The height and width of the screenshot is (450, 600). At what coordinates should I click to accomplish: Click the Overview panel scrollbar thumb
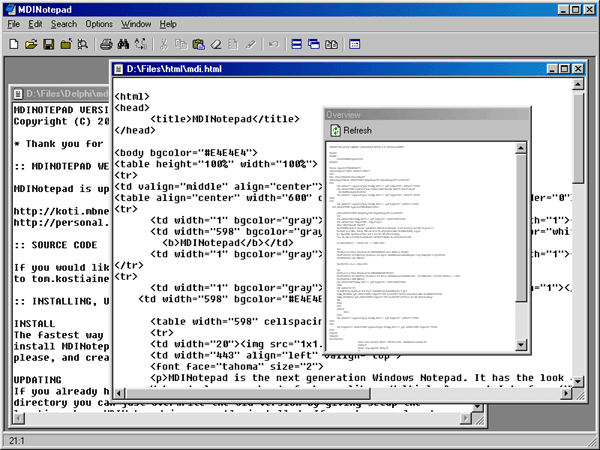[x=521, y=228]
